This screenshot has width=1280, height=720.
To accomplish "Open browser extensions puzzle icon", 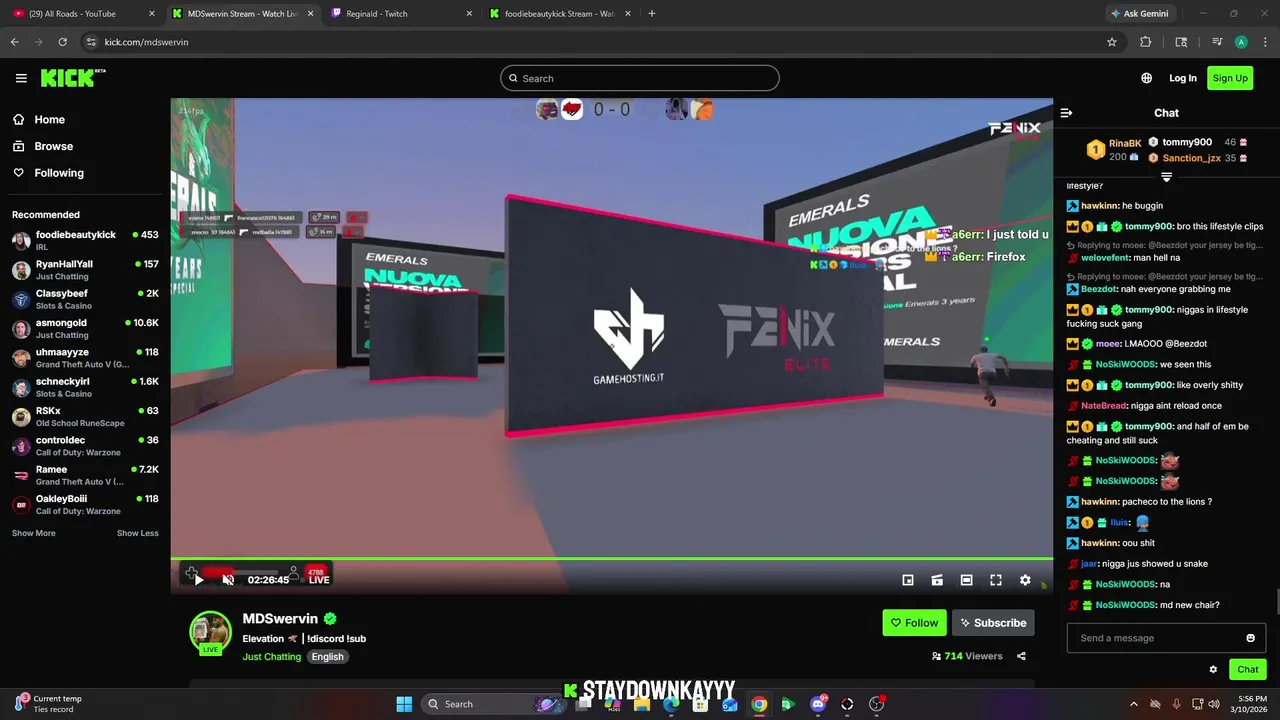I will (1146, 42).
